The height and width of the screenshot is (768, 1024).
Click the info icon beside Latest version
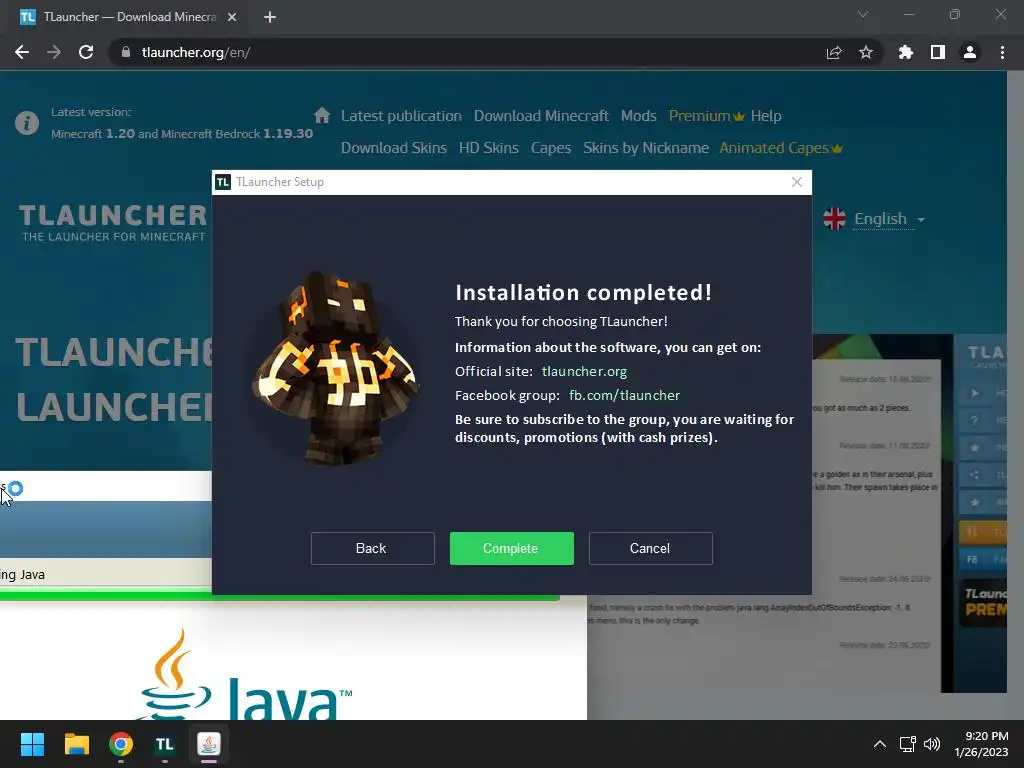(27, 123)
